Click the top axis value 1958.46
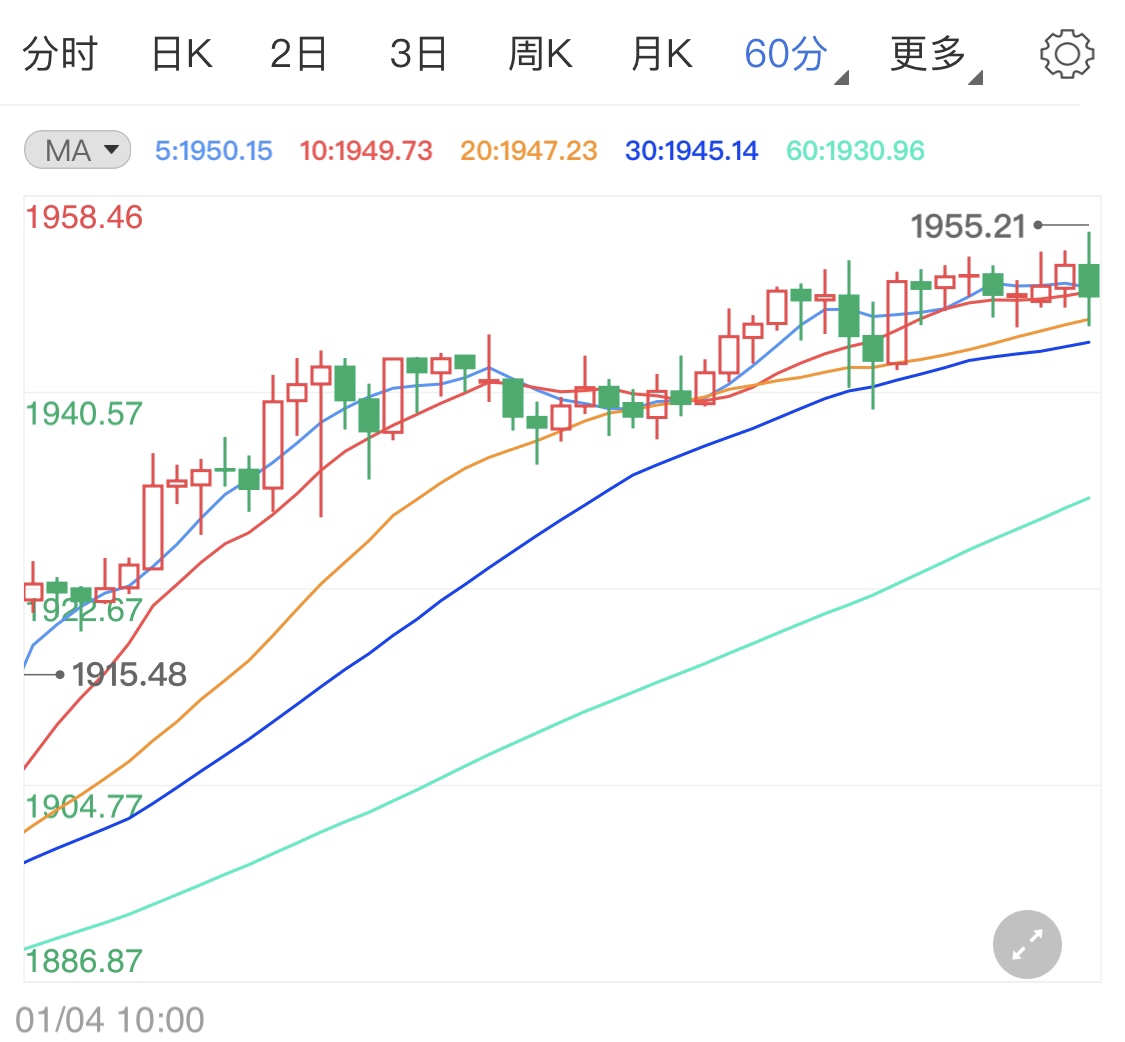Screen dimensions: 1125x1042 84,217
